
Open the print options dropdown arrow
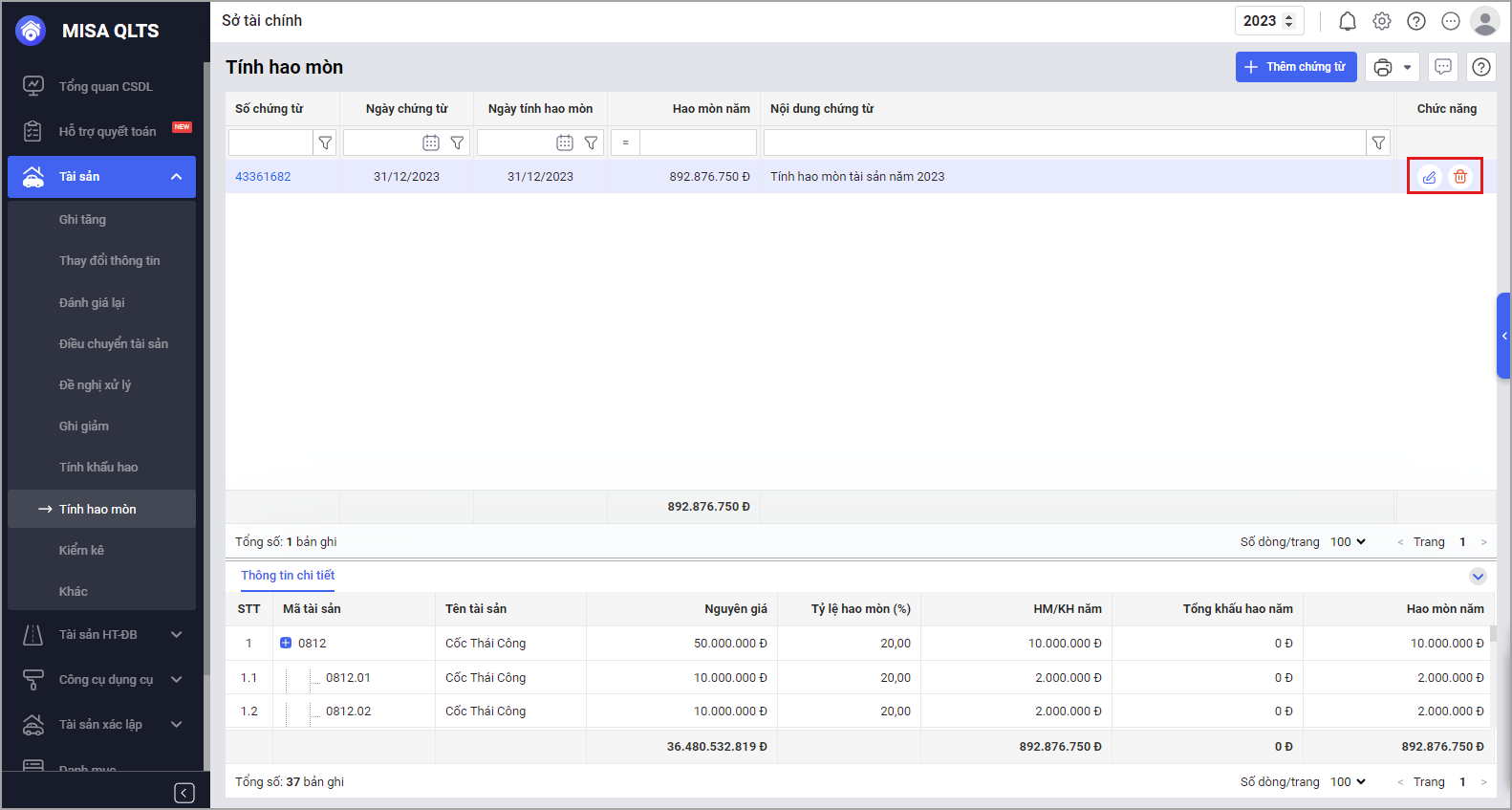point(1407,67)
